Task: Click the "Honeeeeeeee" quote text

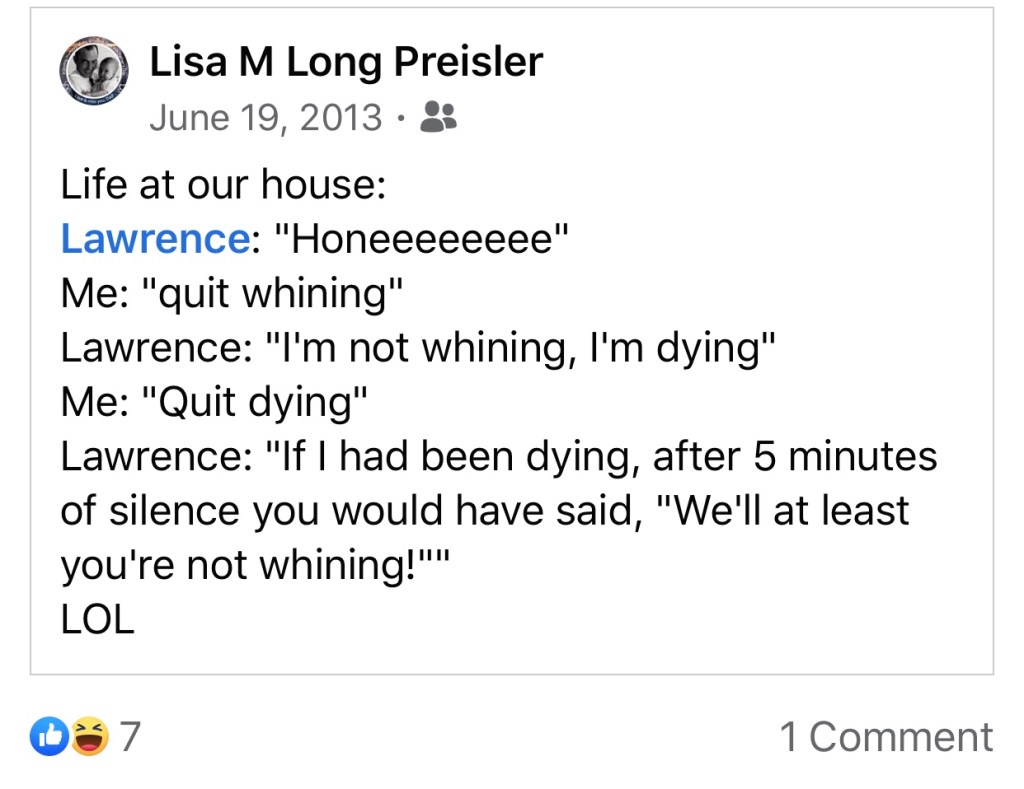Action: [x=421, y=239]
